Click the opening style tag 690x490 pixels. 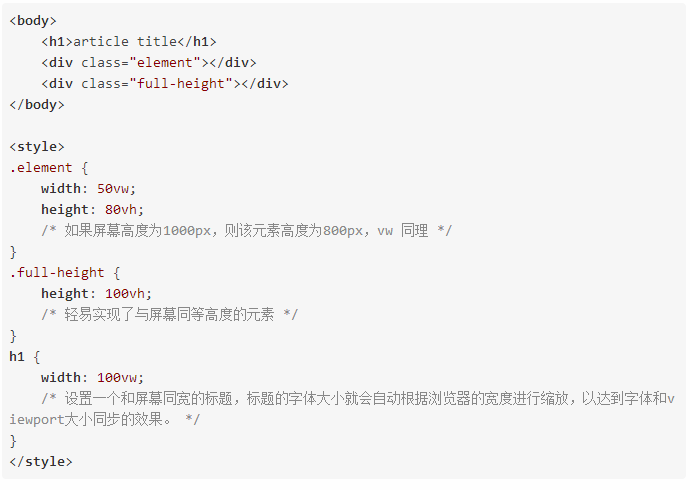(x=37, y=146)
